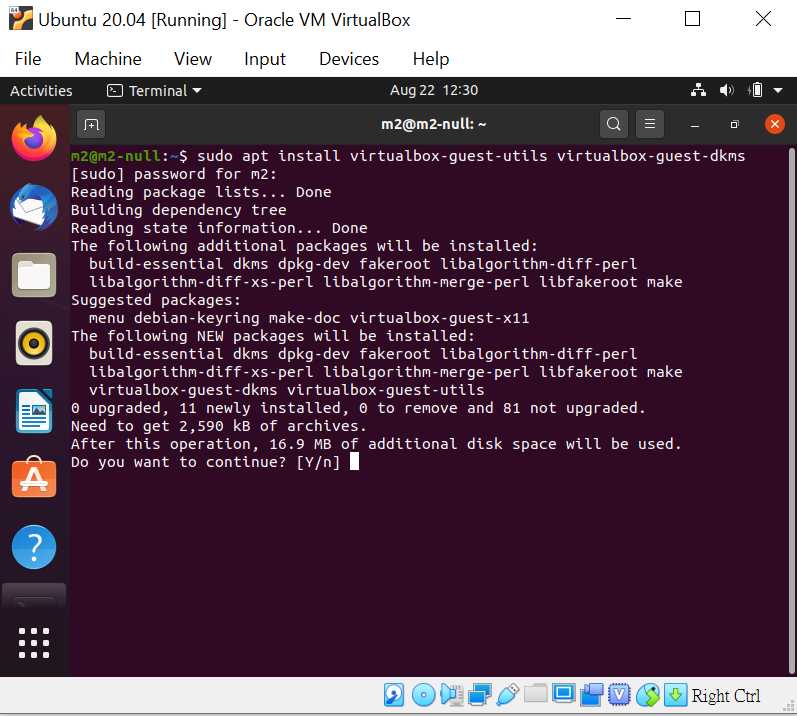Open LibreOffice Writer in the dock
This screenshot has height=716, width=797.
(x=34, y=411)
